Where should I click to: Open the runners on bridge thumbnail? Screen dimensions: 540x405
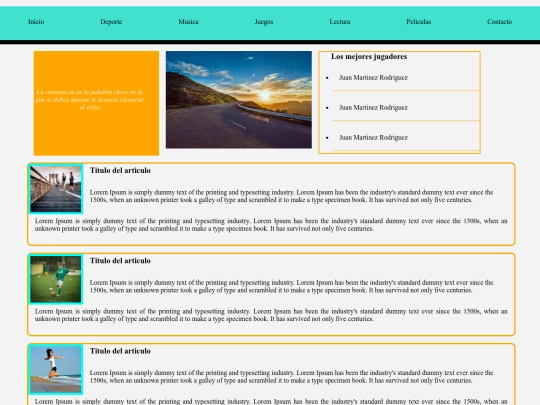pyautogui.click(x=56, y=189)
